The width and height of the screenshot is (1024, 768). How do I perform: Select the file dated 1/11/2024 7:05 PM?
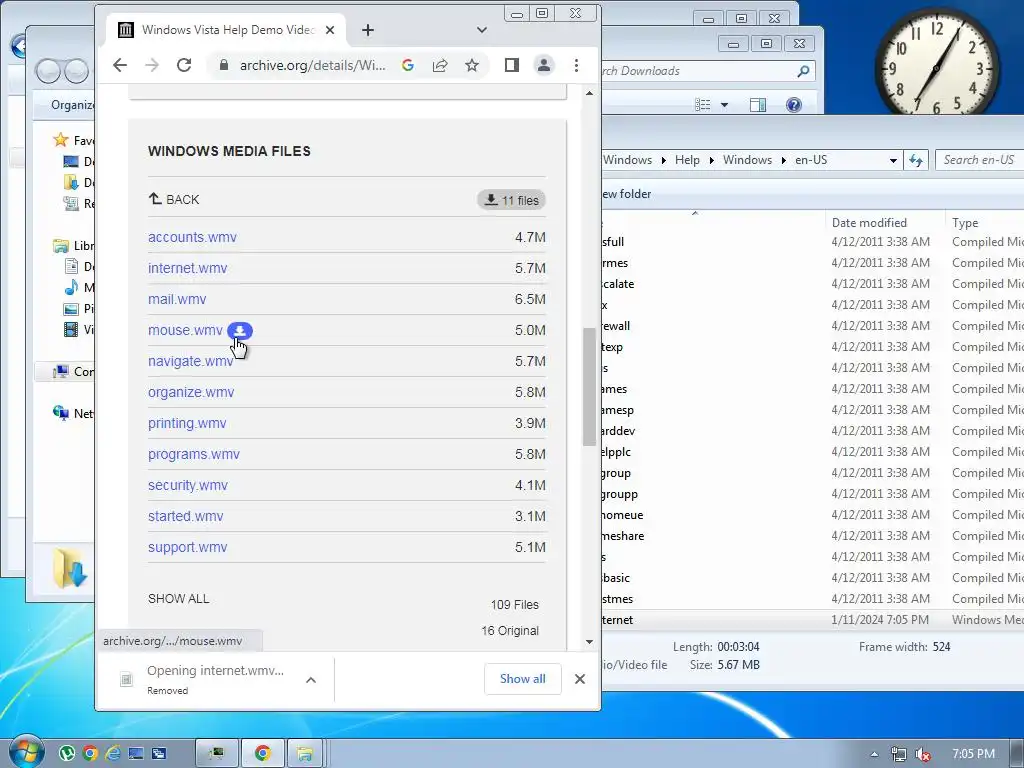pos(812,620)
